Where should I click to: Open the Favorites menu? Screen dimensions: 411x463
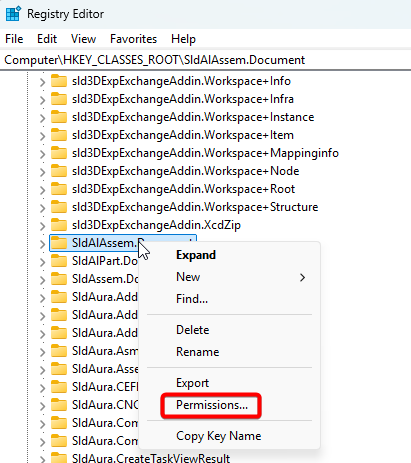click(x=133, y=39)
